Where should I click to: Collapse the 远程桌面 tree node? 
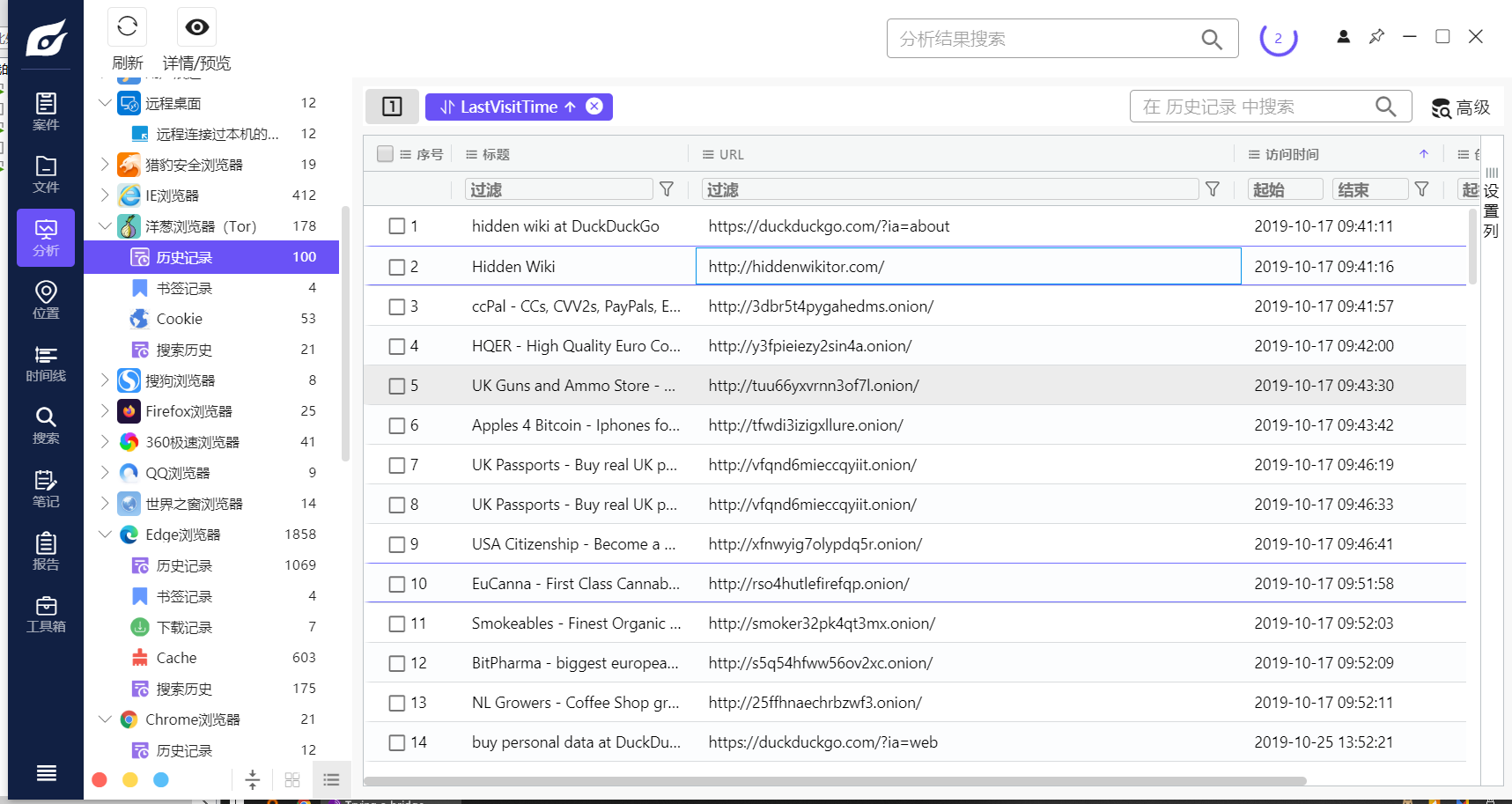[105, 103]
